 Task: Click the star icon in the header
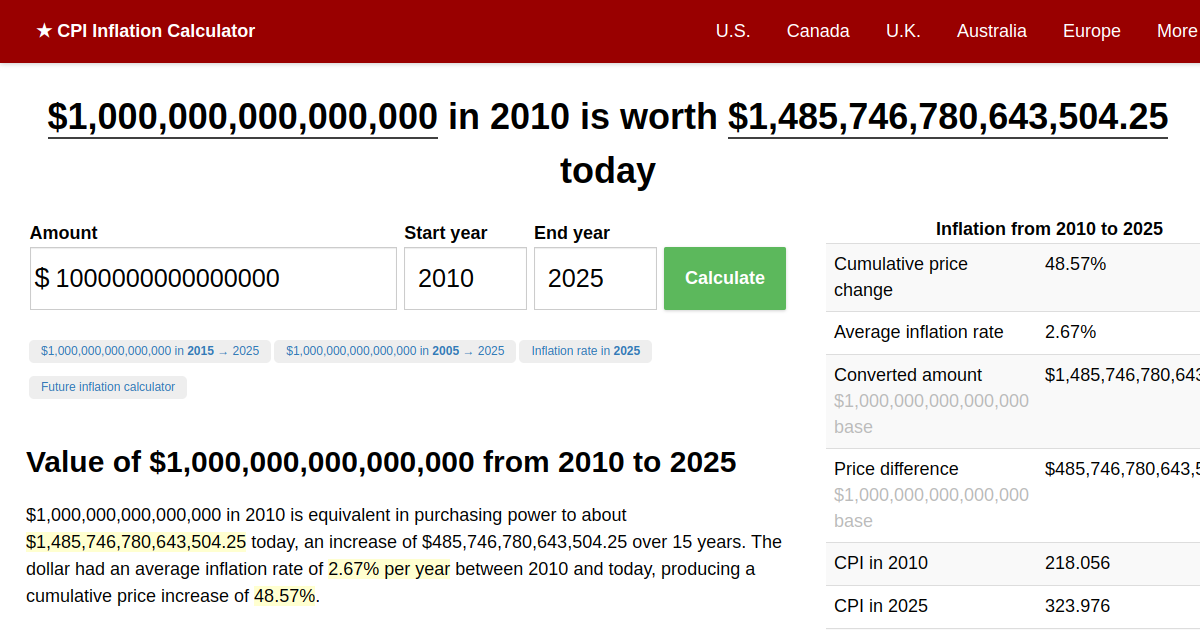[42, 31]
